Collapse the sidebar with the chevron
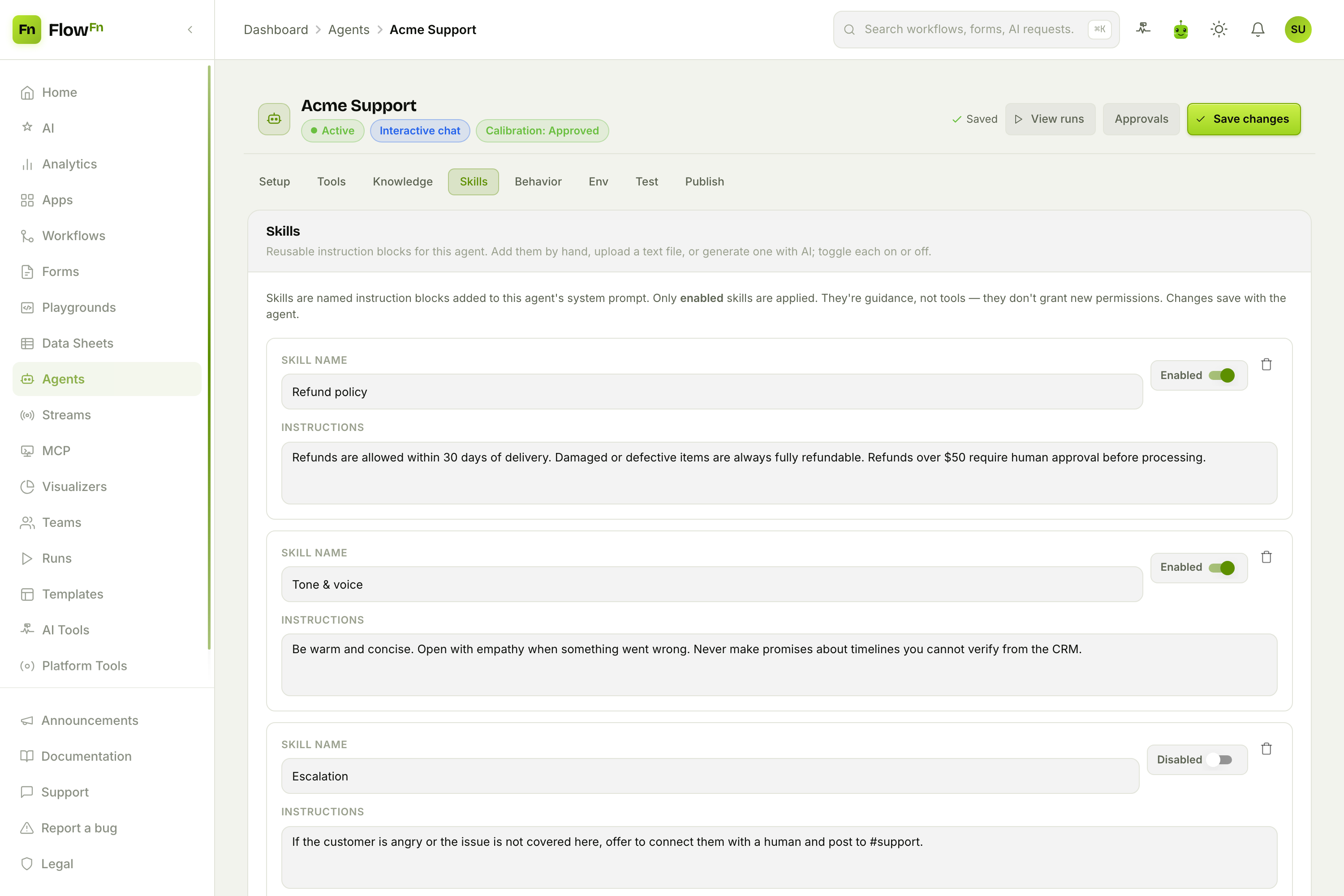 [190, 29]
